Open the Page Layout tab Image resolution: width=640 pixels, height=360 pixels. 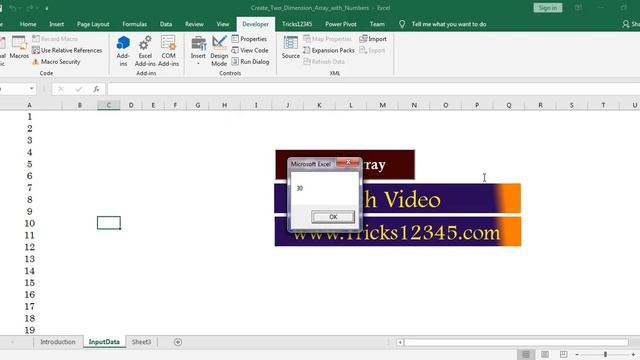click(x=93, y=24)
